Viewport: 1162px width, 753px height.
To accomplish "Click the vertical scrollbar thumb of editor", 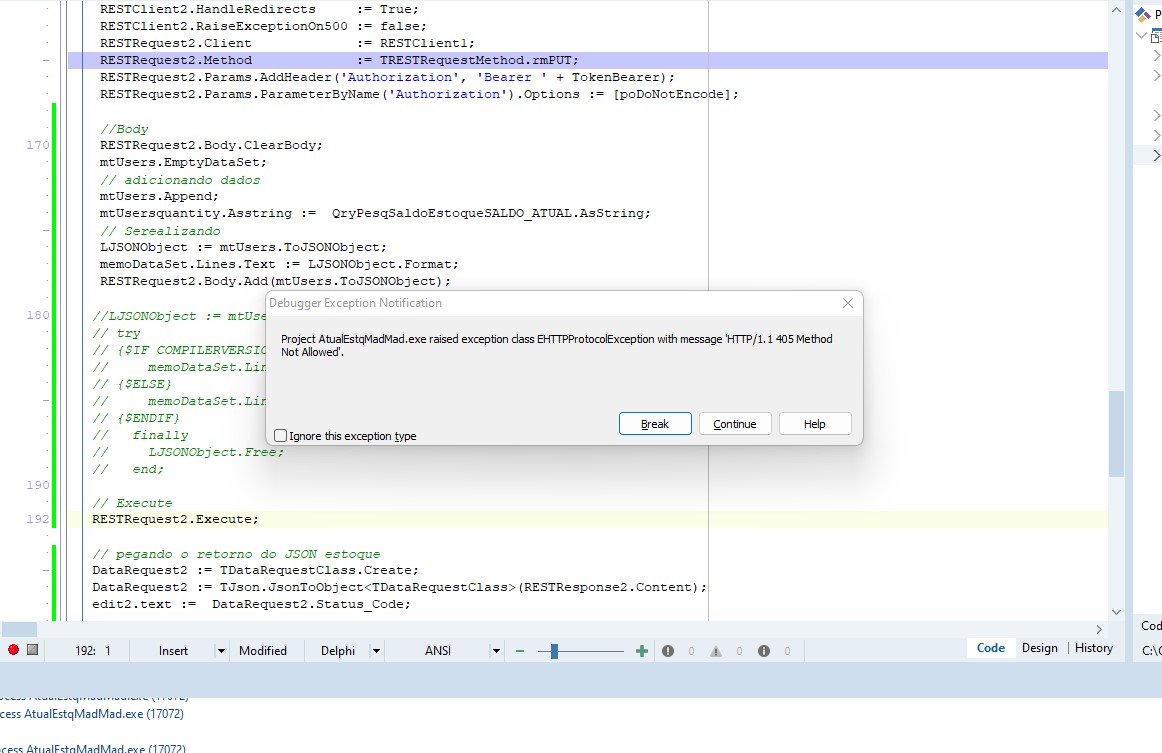I will pos(1116,434).
